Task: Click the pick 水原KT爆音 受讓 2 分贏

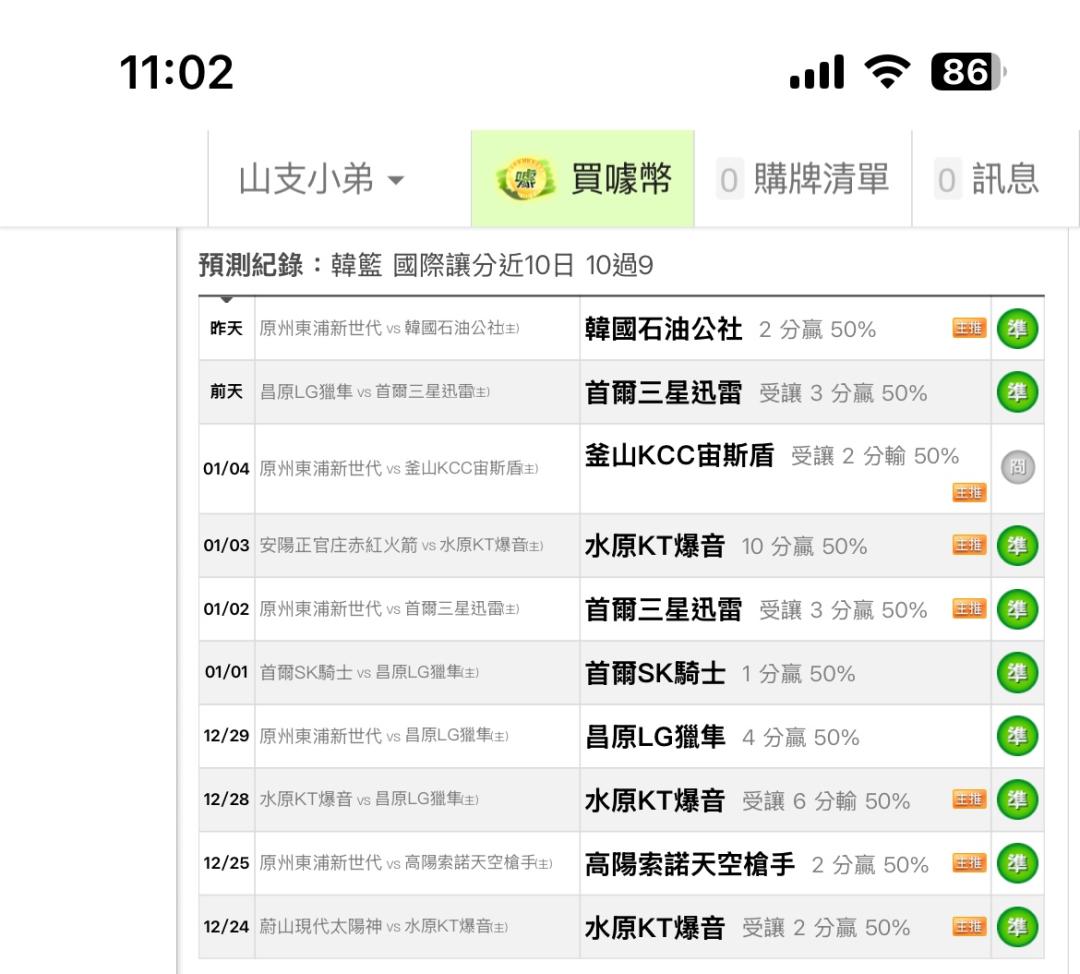Action: click(x=747, y=928)
